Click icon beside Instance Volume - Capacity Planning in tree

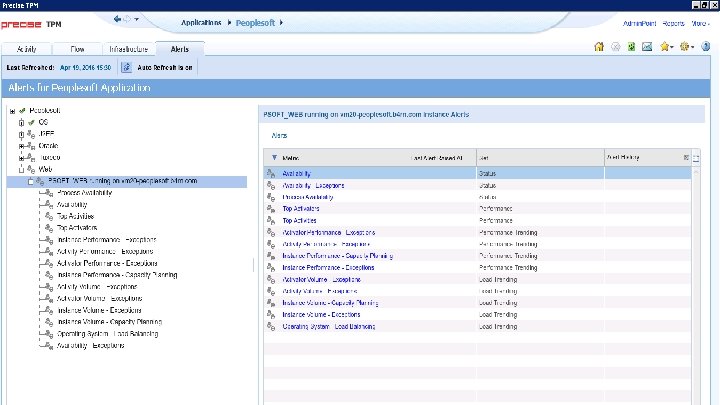point(49,322)
